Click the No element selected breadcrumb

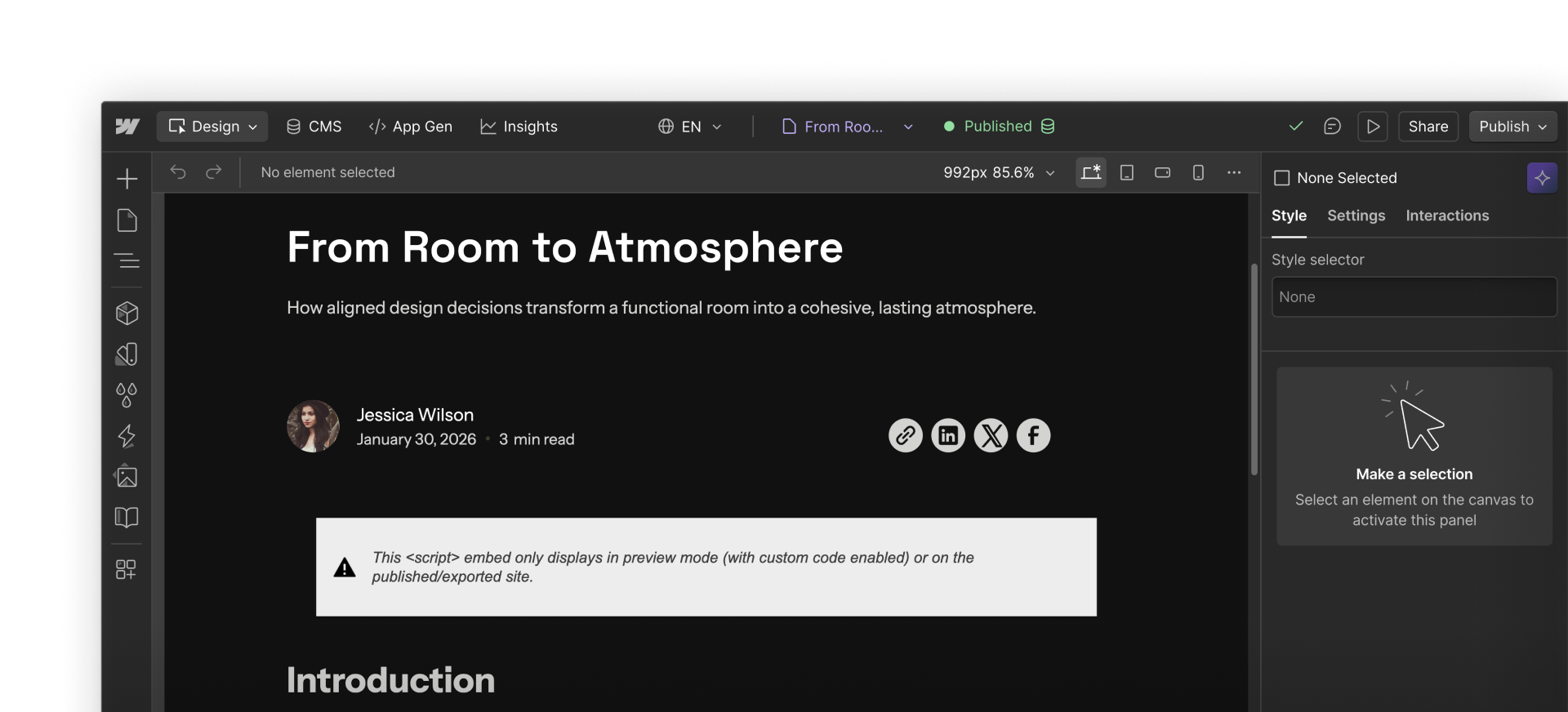(x=327, y=172)
